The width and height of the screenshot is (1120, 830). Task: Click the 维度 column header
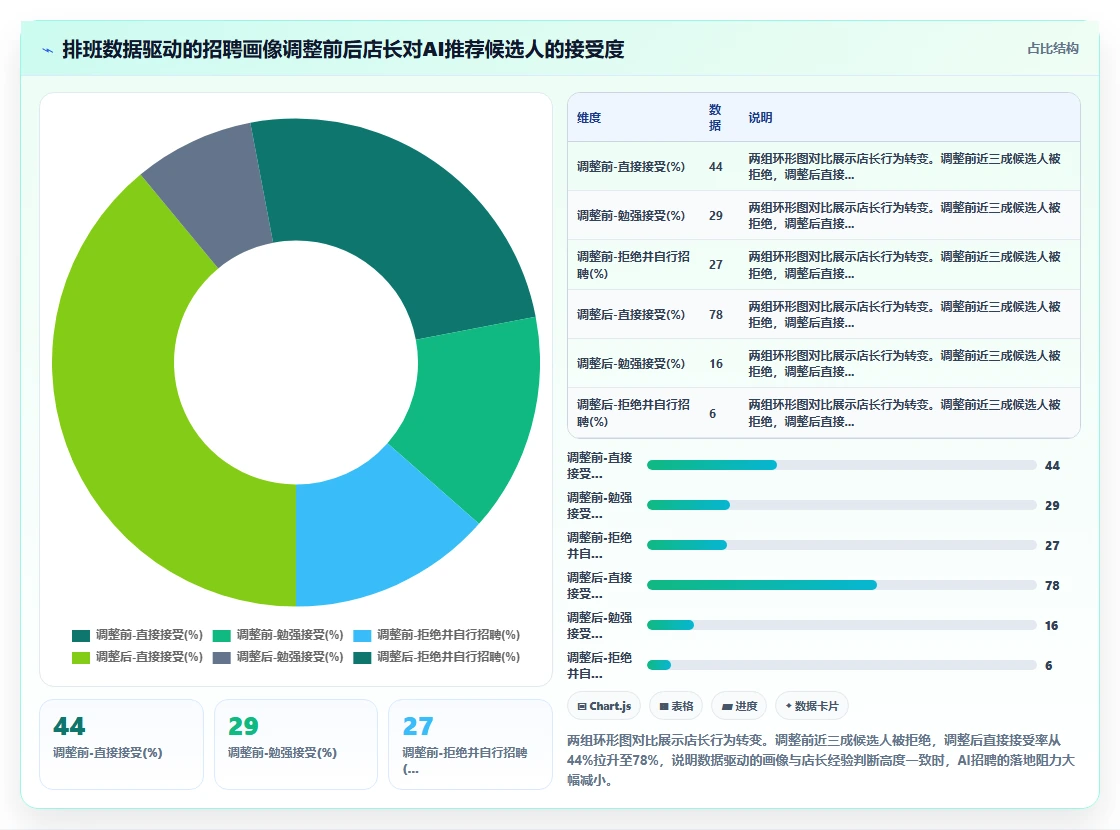coord(589,118)
